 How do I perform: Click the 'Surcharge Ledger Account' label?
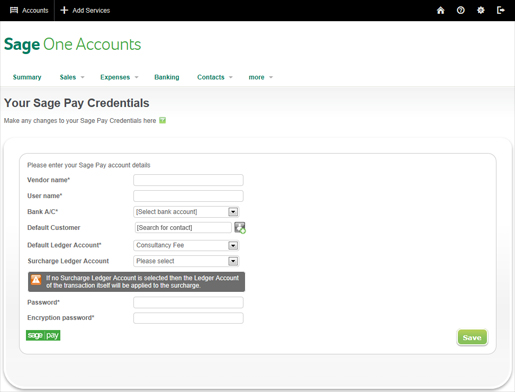(68, 261)
